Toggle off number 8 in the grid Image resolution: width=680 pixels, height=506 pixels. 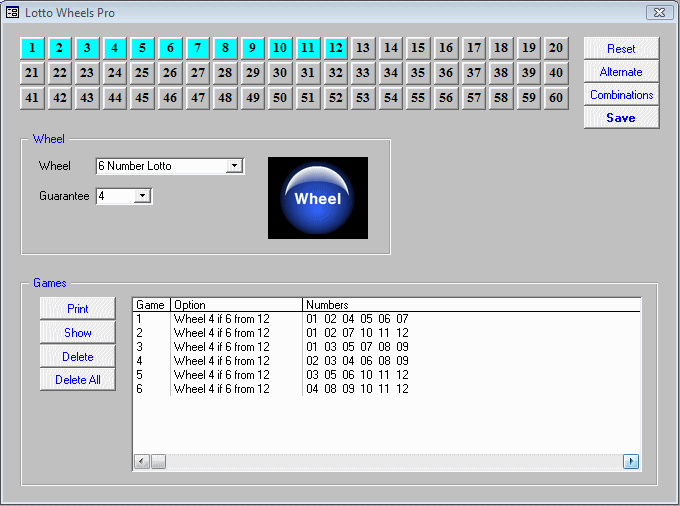[225, 48]
